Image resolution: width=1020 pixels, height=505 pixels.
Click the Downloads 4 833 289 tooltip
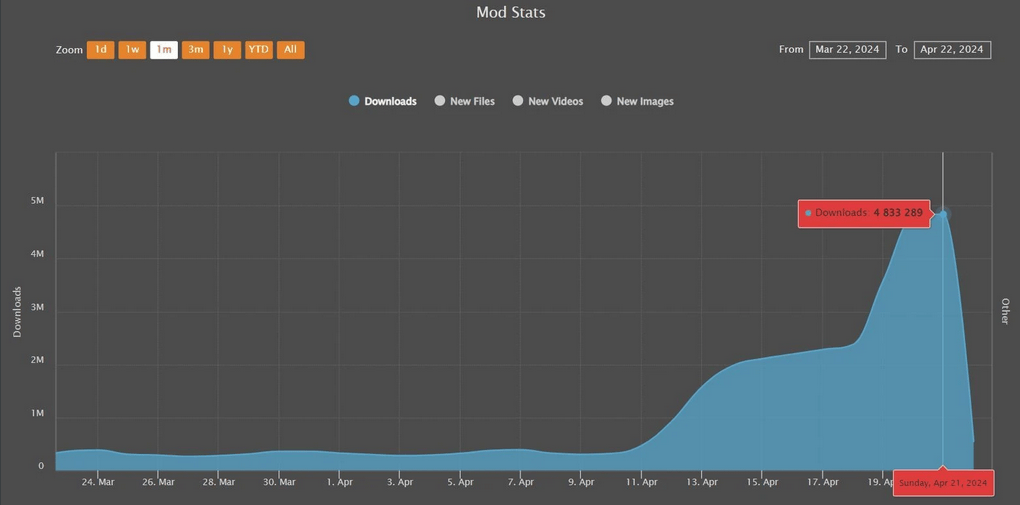pyautogui.click(x=864, y=213)
